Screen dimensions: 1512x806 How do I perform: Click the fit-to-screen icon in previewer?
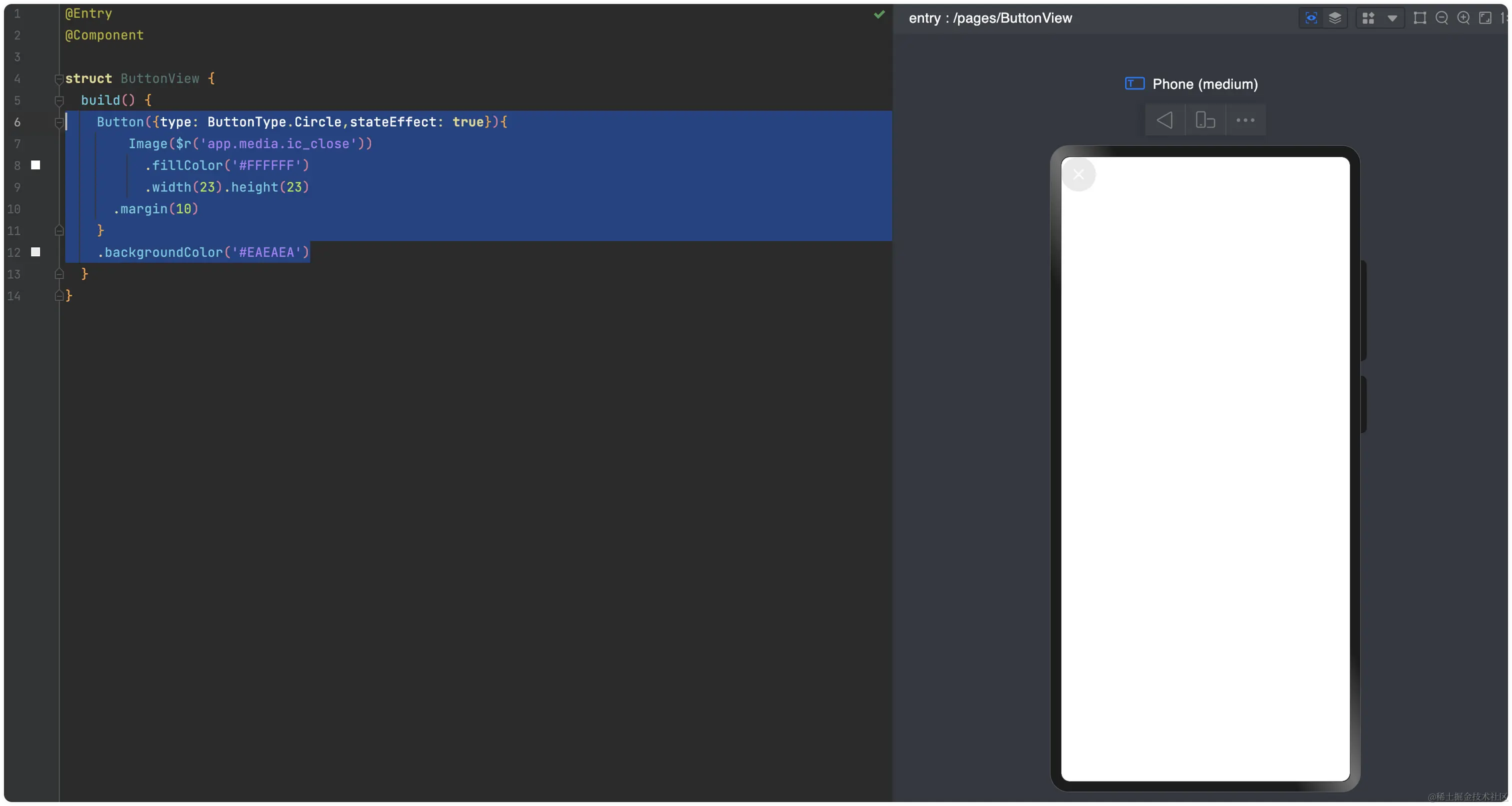[x=1485, y=18]
